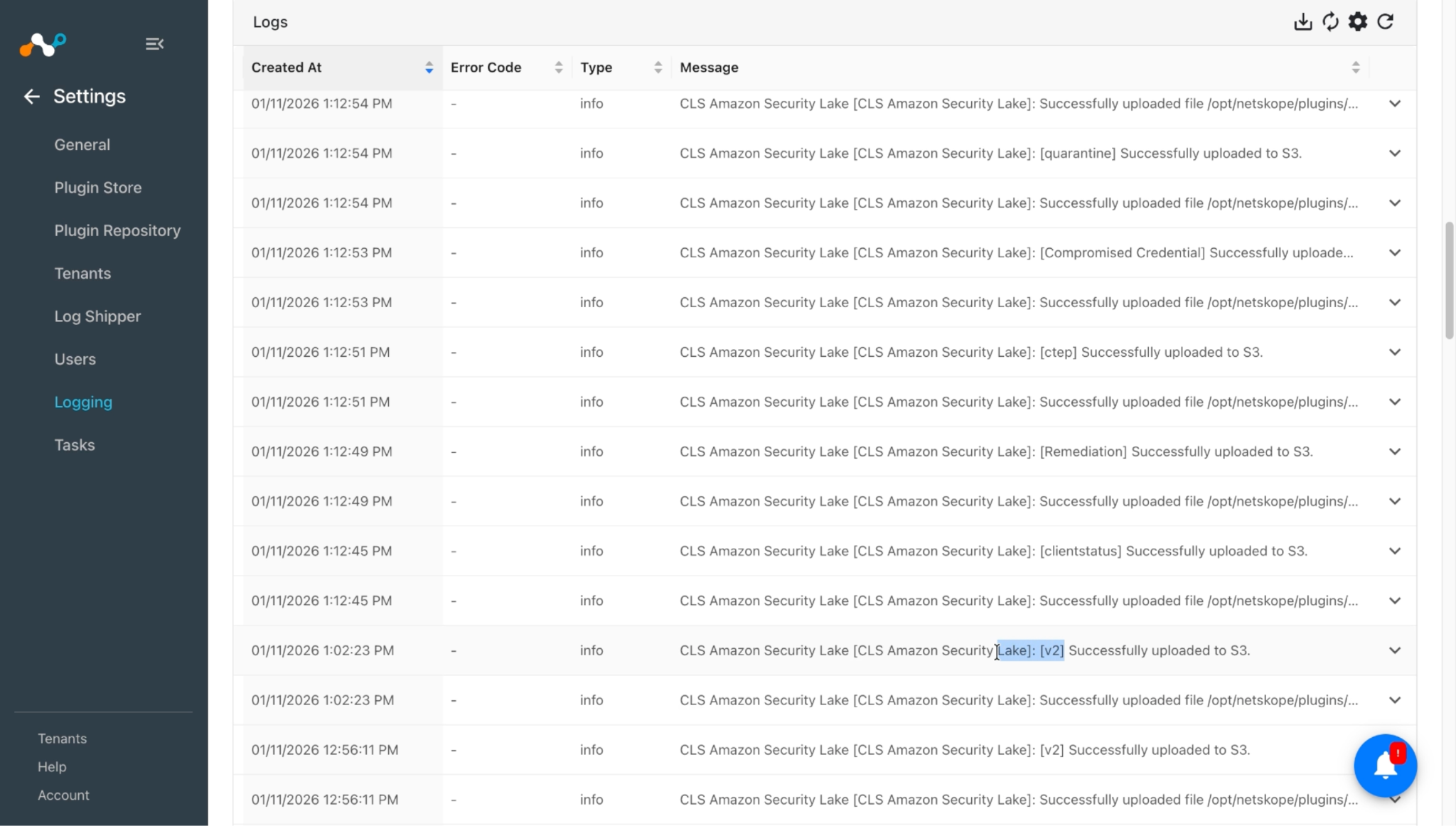Click the Settings heading

pyautogui.click(x=90, y=97)
